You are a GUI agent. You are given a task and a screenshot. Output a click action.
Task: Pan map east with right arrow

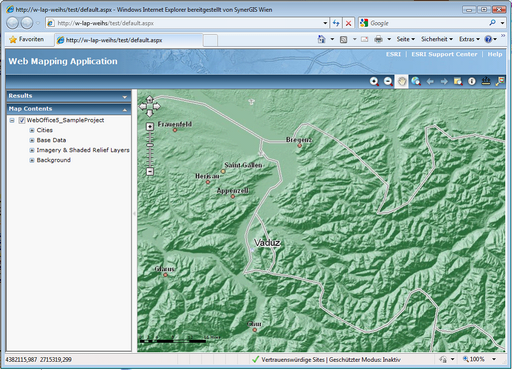pyautogui.click(x=157, y=106)
